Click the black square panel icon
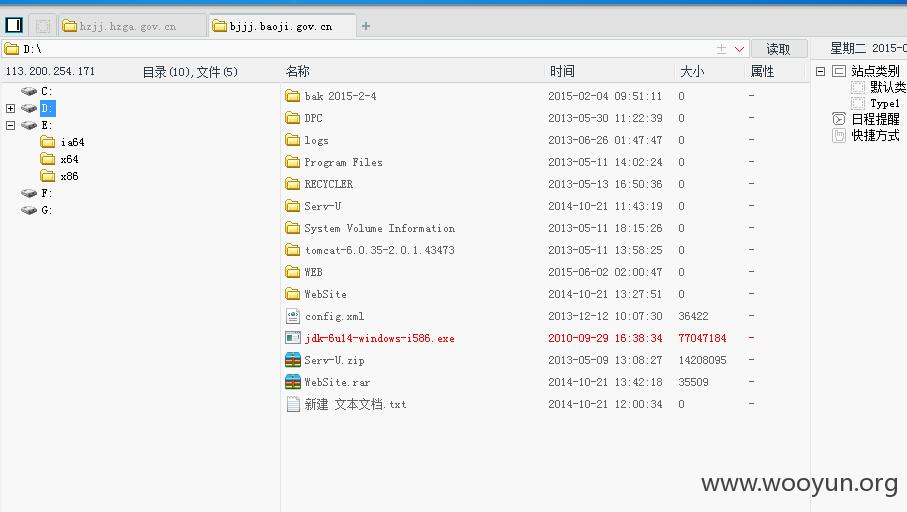 14,25
